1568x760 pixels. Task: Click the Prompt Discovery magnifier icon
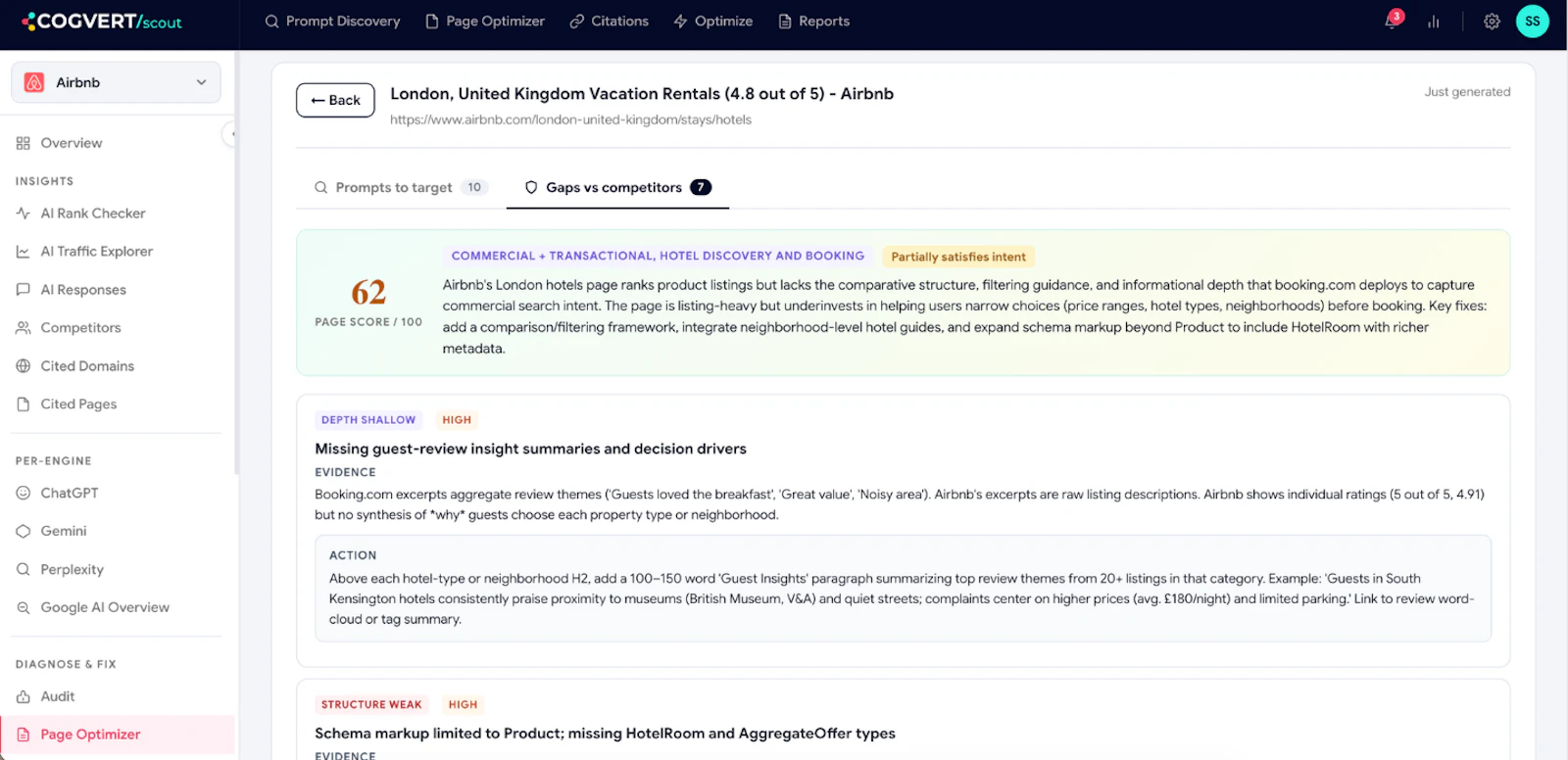coord(272,22)
